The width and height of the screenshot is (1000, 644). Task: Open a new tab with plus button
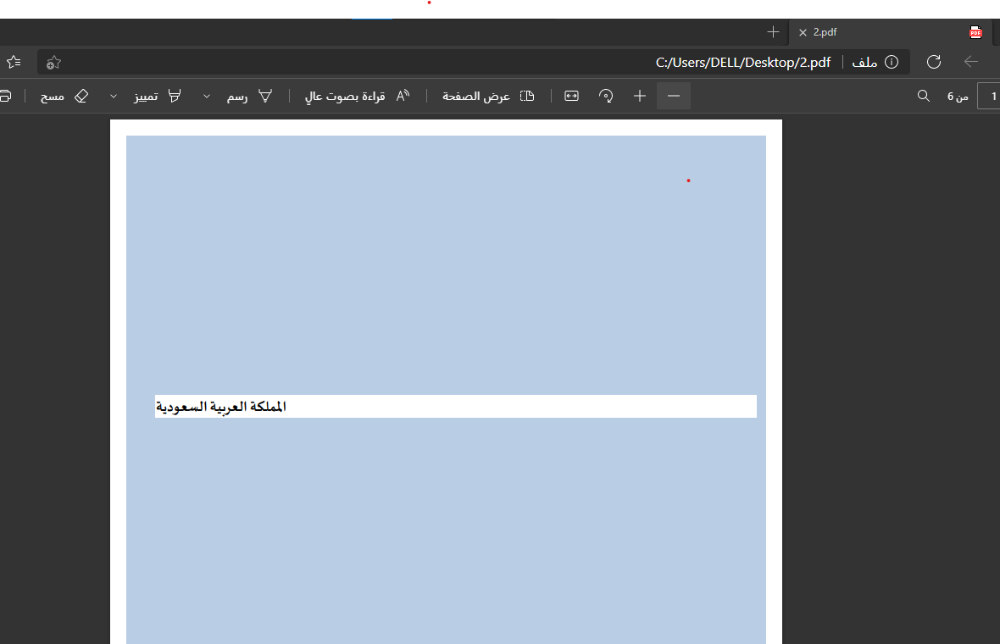click(x=773, y=32)
